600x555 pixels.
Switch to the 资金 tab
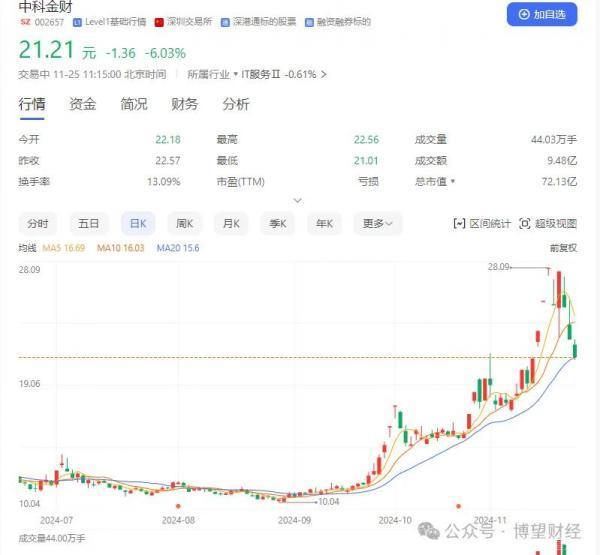pos(83,104)
